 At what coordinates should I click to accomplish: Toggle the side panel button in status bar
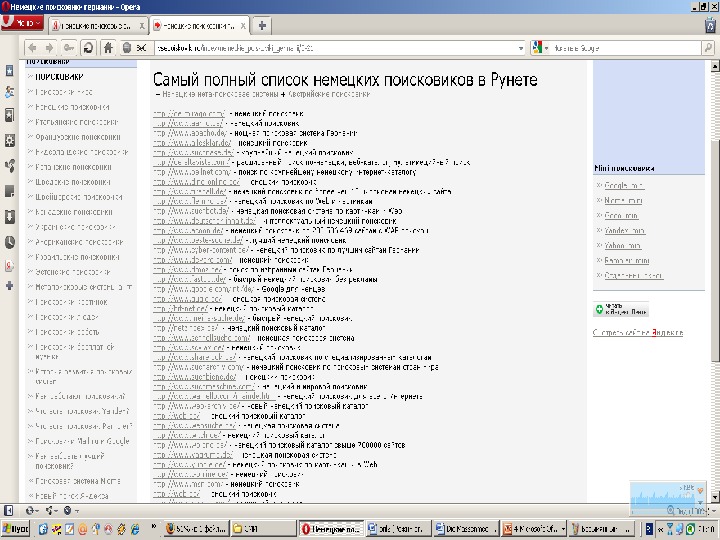(8, 510)
